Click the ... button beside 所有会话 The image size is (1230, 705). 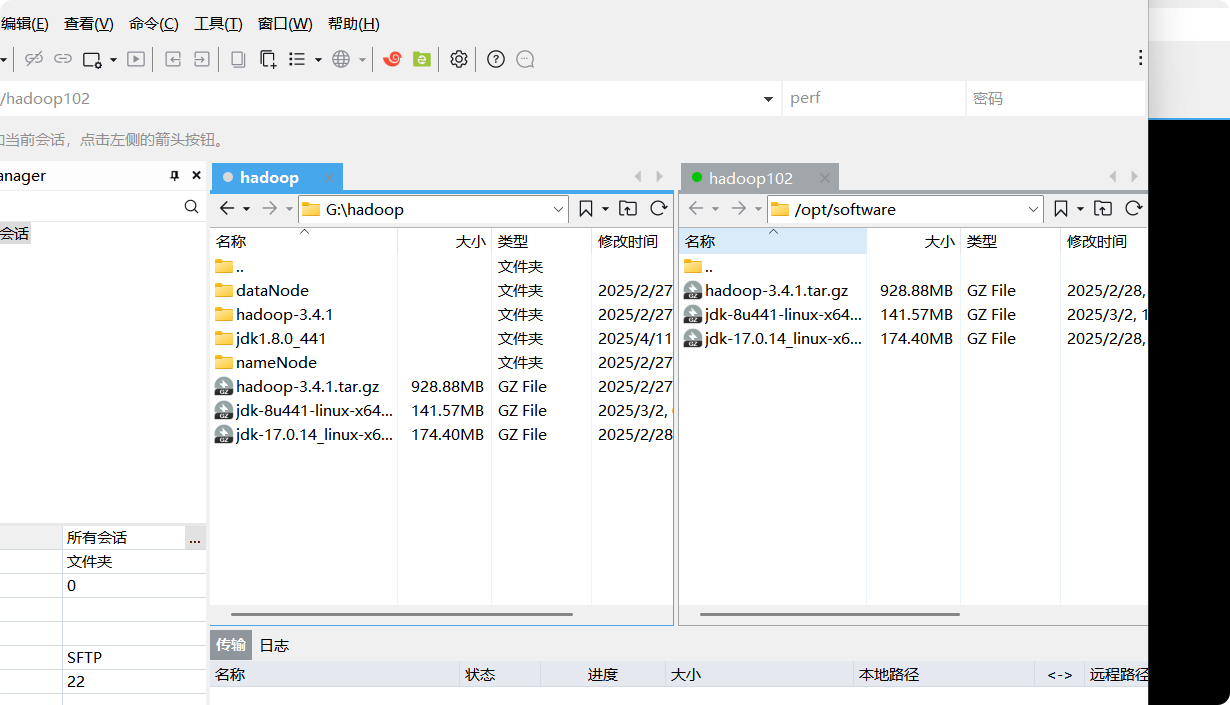click(x=195, y=538)
